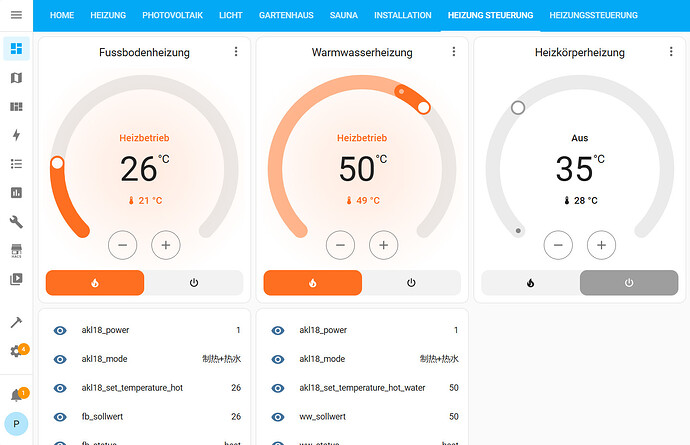Open the wrench icon in sidebar

16,222
